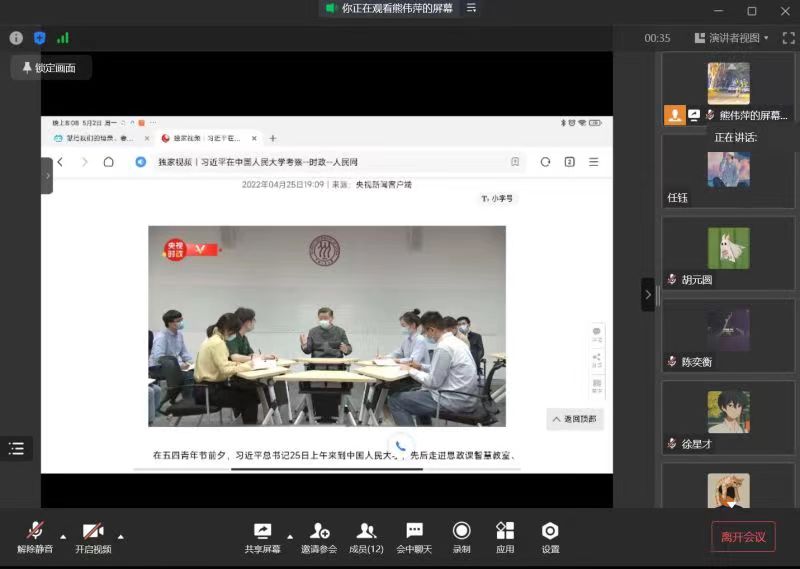Image resolution: width=800 pixels, height=569 pixels.
Task: Click red 离开会议 leave meeting button
Action: pyautogui.click(x=743, y=537)
